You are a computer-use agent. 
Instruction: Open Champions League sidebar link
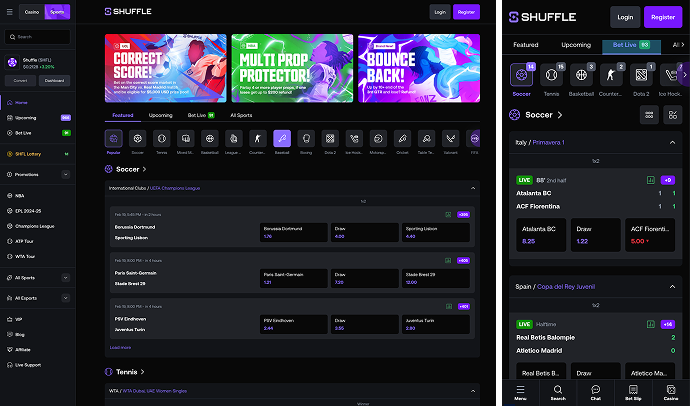(x=34, y=226)
